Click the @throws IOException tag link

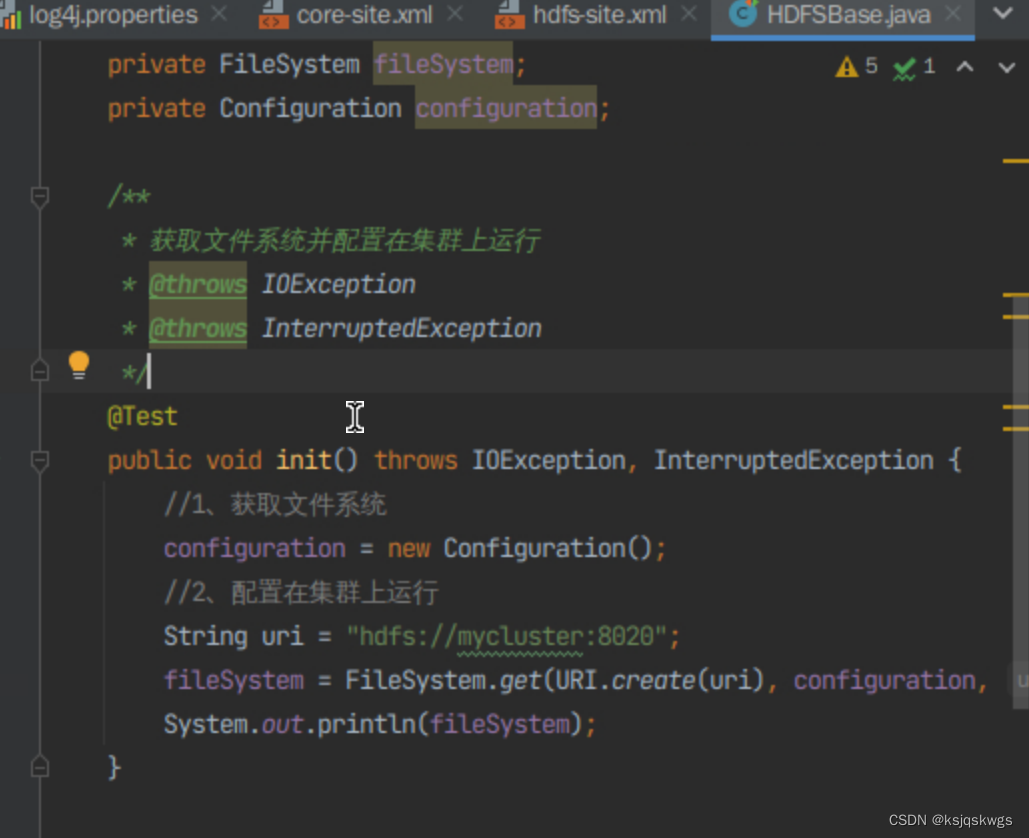197,284
